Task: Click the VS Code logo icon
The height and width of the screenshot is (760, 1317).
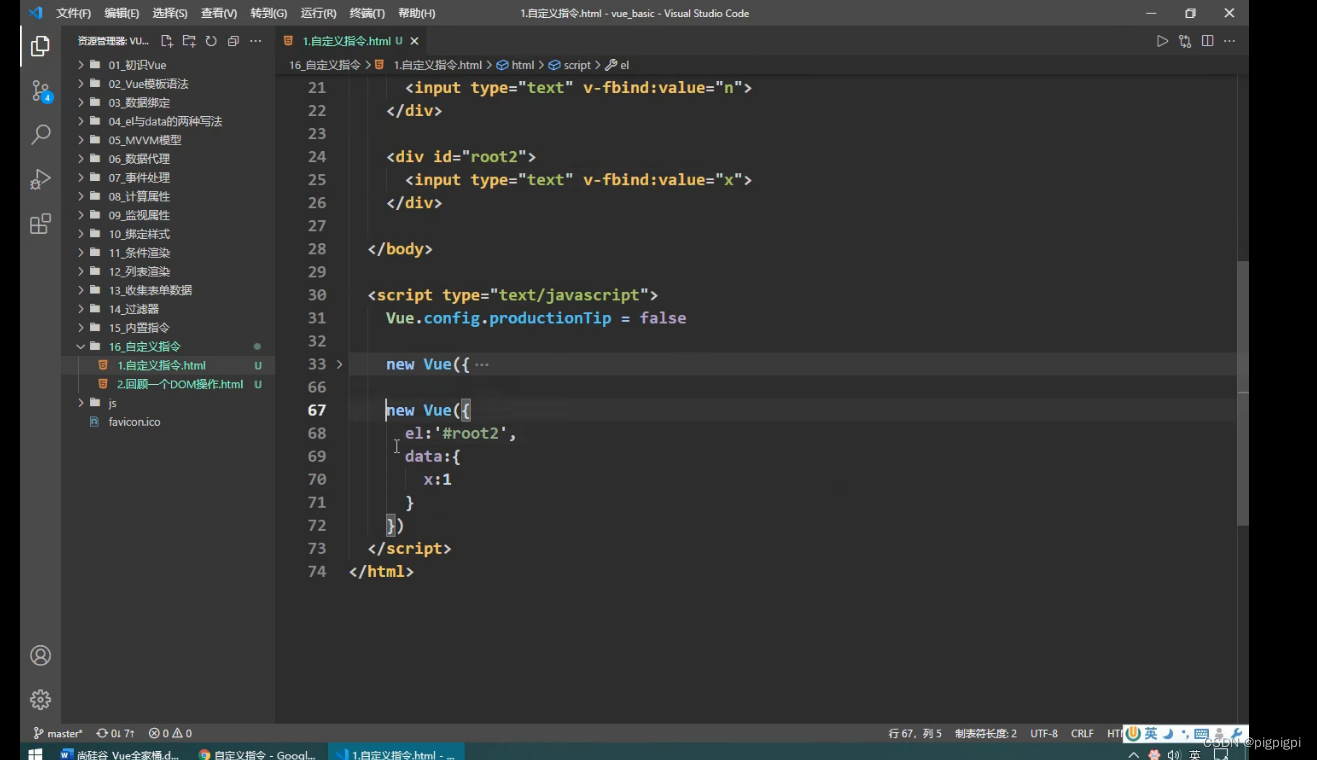Action: 36,13
